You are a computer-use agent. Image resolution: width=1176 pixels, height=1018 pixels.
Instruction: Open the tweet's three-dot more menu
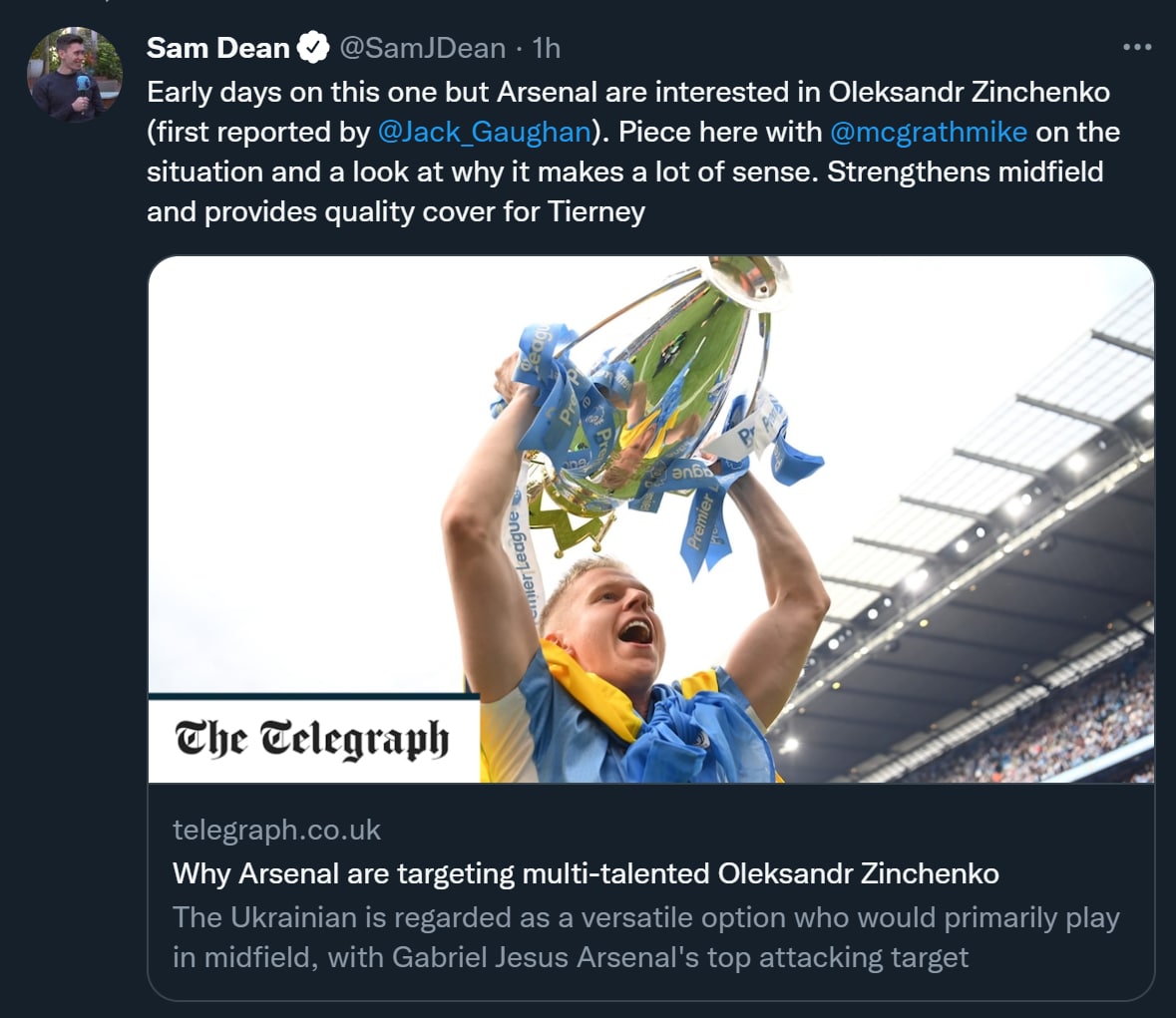(1137, 48)
